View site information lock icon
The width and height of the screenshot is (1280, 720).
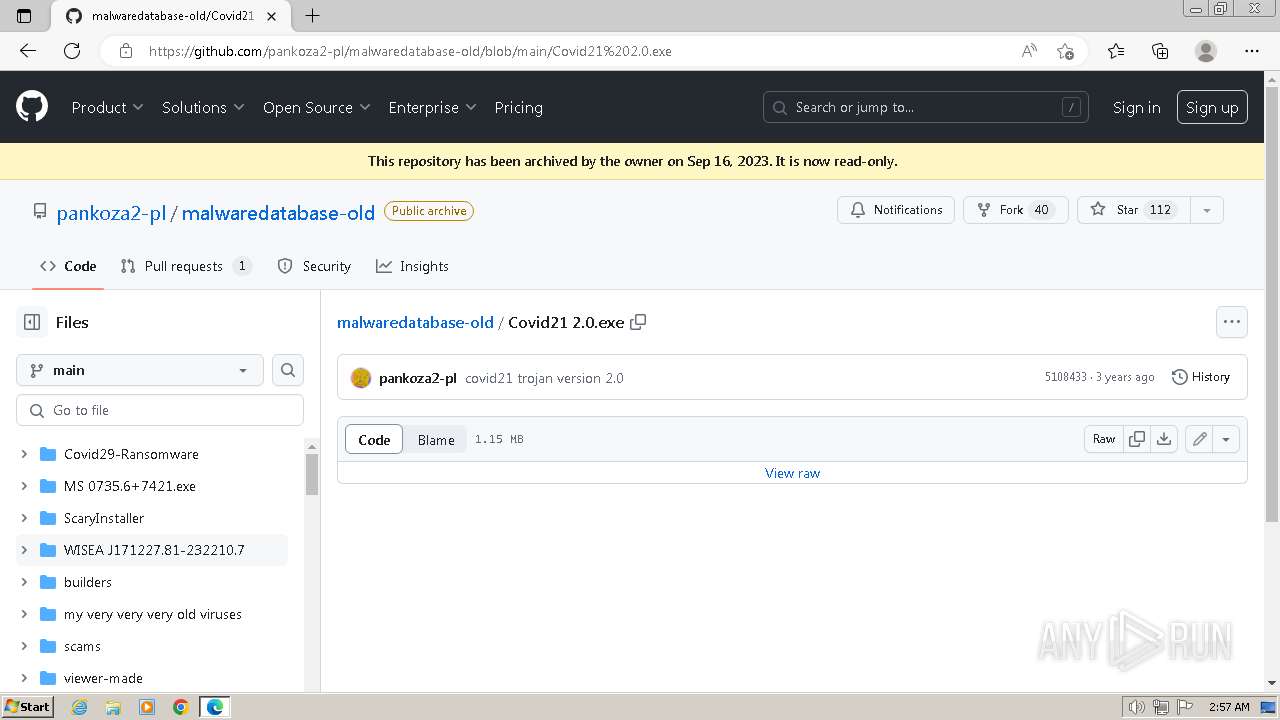(125, 51)
